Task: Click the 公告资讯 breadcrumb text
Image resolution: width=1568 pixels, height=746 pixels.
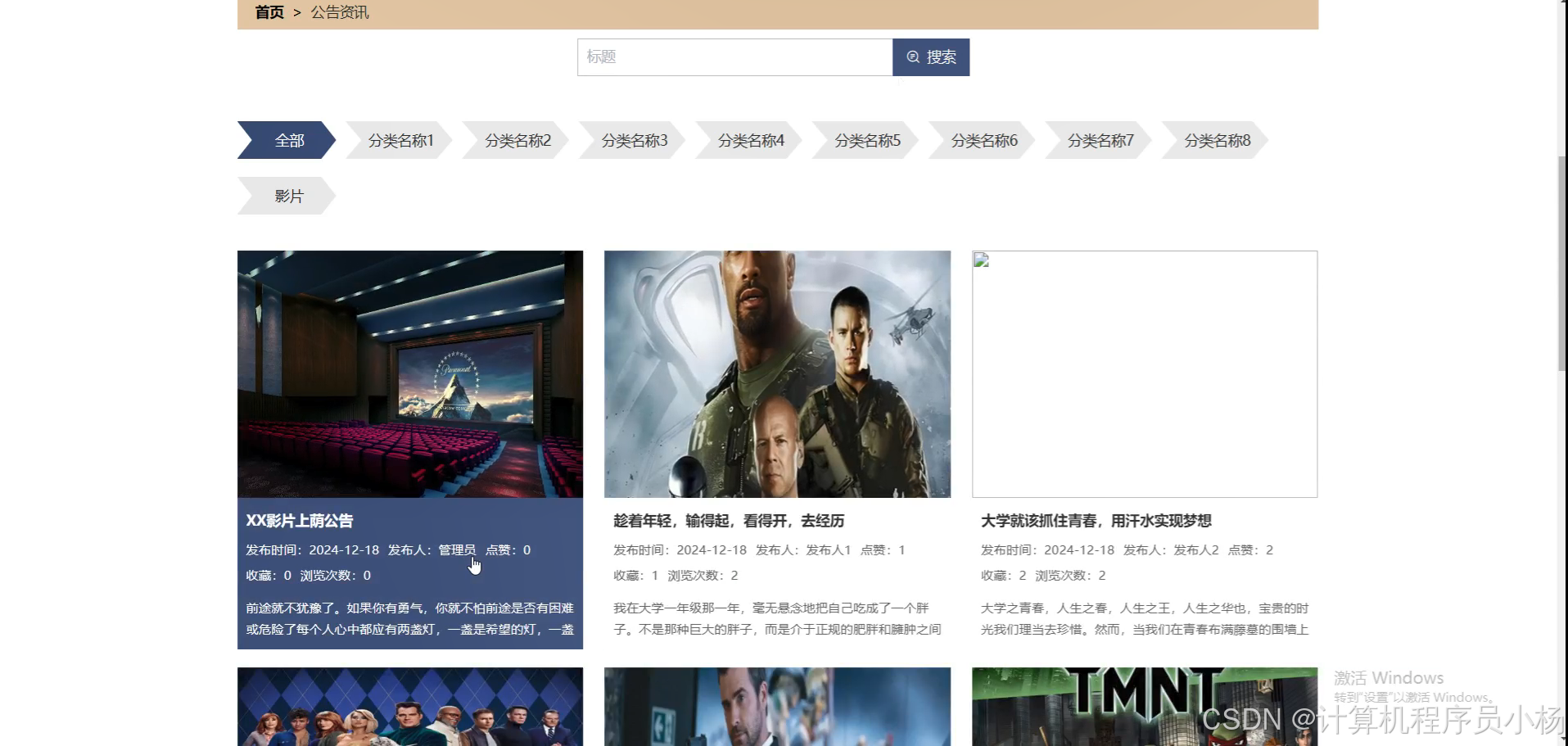Action: click(340, 12)
